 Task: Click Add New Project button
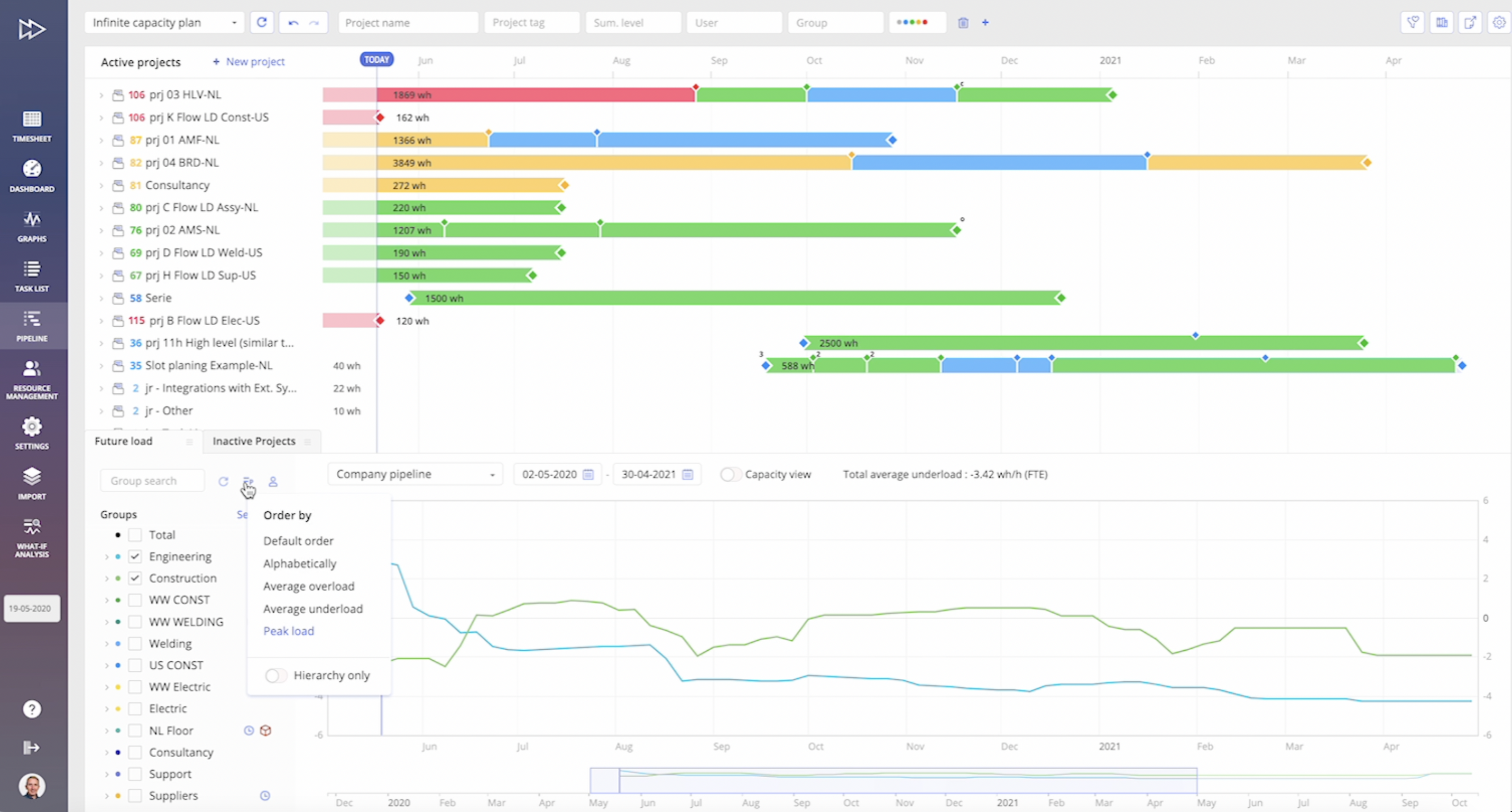(x=247, y=61)
